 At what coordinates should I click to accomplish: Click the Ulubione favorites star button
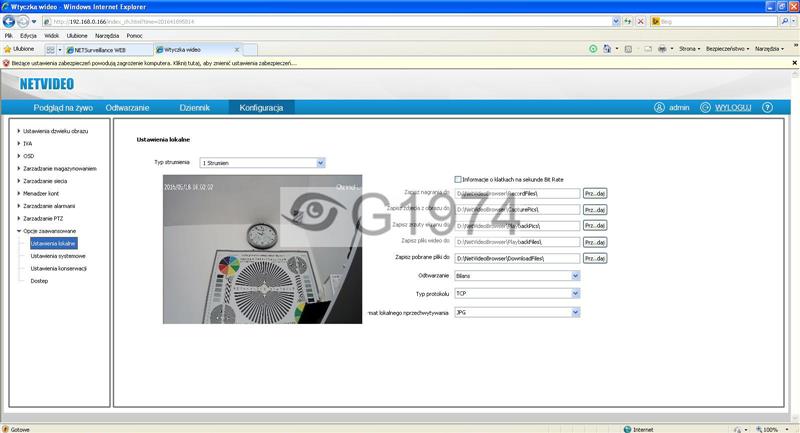19,49
